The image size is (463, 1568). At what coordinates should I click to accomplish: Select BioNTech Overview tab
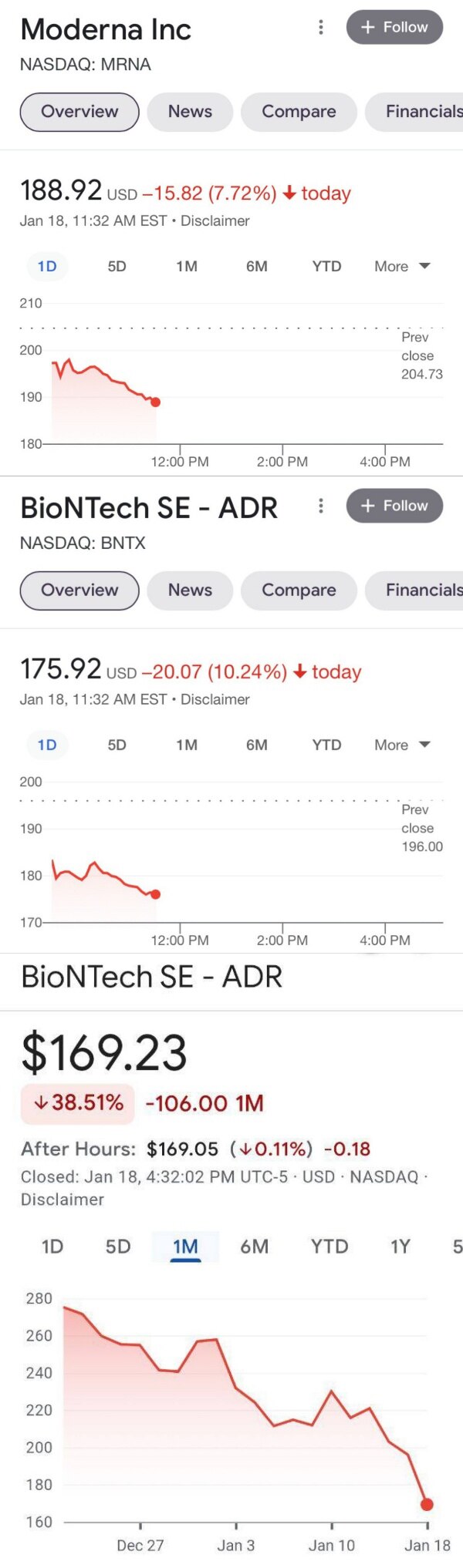point(79,591)
